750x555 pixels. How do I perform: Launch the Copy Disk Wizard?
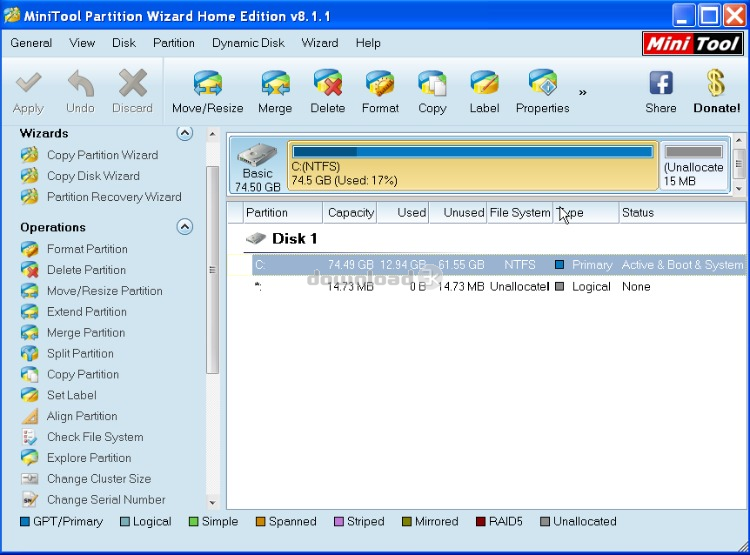(92, 176)
